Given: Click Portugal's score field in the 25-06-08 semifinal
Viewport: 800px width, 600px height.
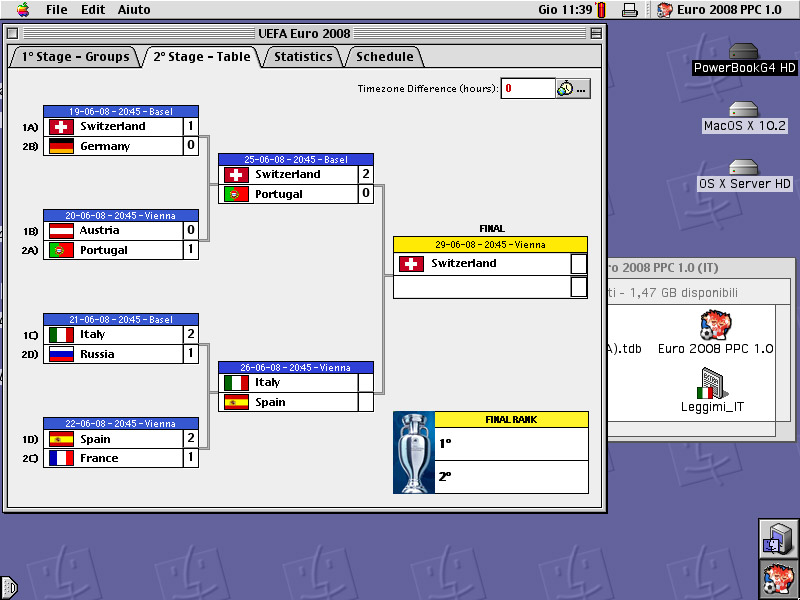Looking at the screenshot, I should coord(366,194).
